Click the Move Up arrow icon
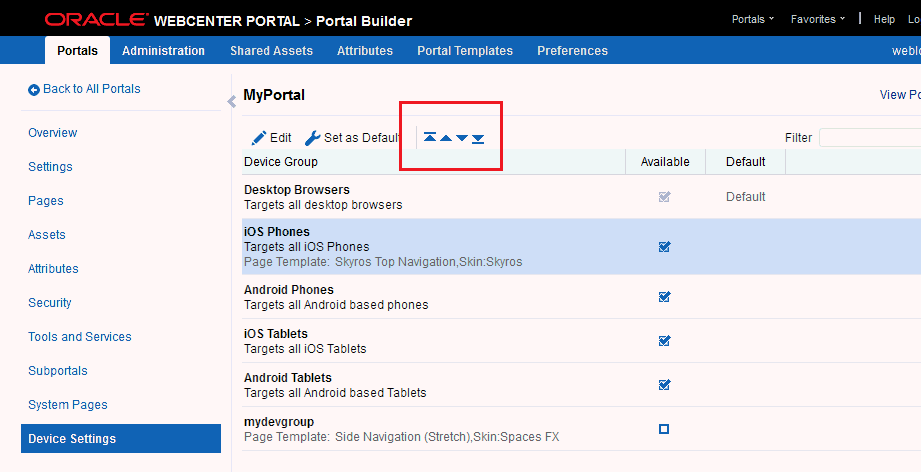Image resolution: width=921 pixels, height=472 pixels. (446, 139)
